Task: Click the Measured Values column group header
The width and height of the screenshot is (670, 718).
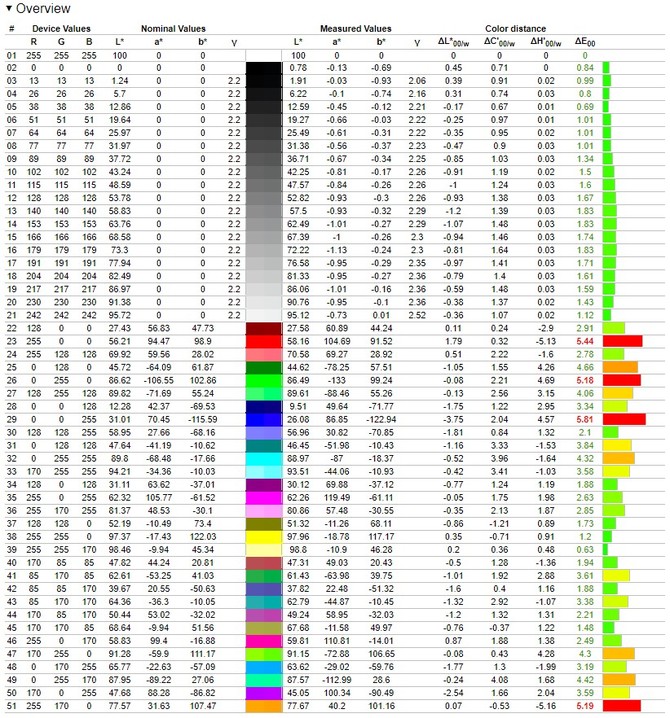Action: click(x=355, y=28)
